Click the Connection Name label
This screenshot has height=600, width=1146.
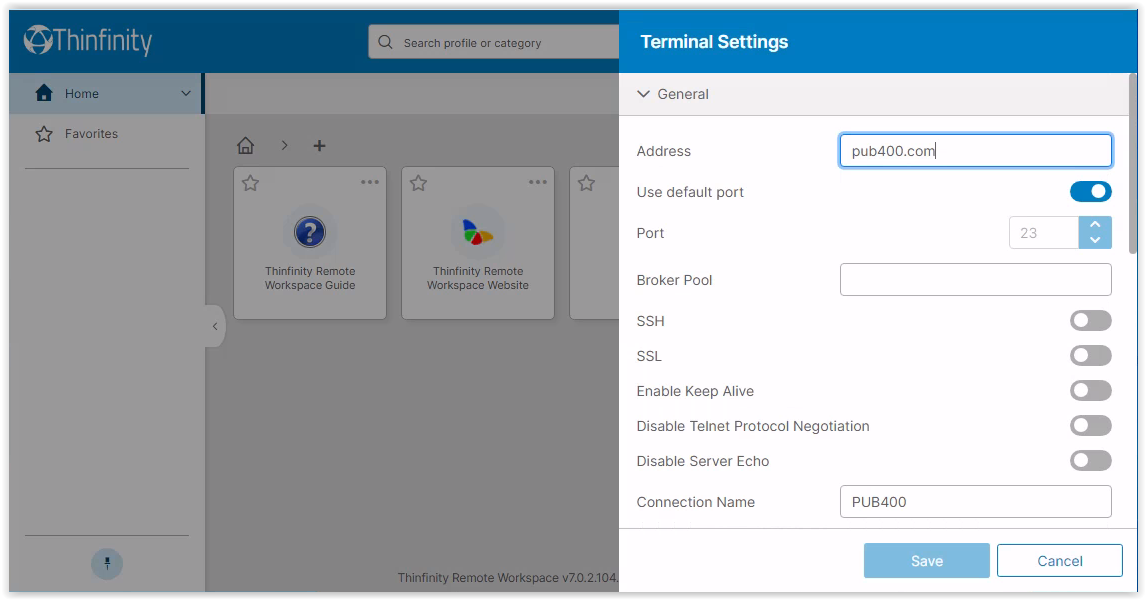(696, 502)
